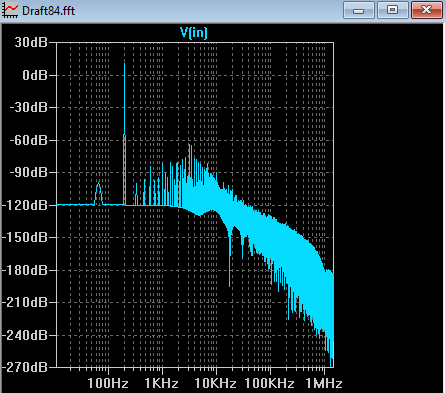Minimize the Draft84.fft window
Viewport: 446px width, 393px height.
click(x=359, y=10)
